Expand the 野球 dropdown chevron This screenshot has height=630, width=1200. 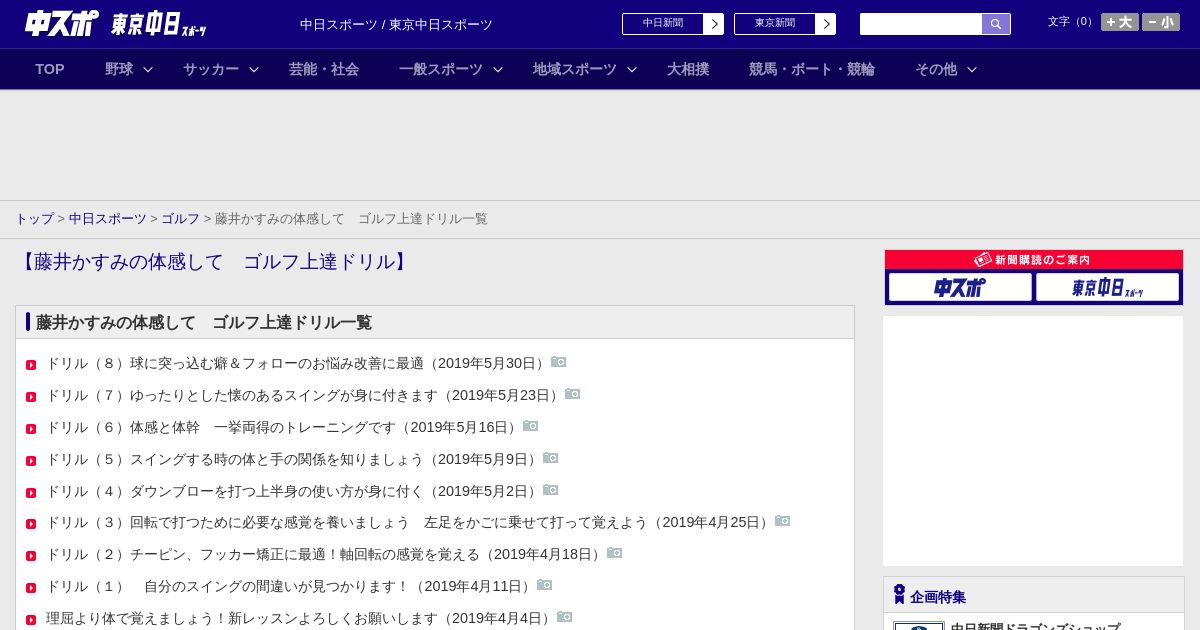pos(148,69)
